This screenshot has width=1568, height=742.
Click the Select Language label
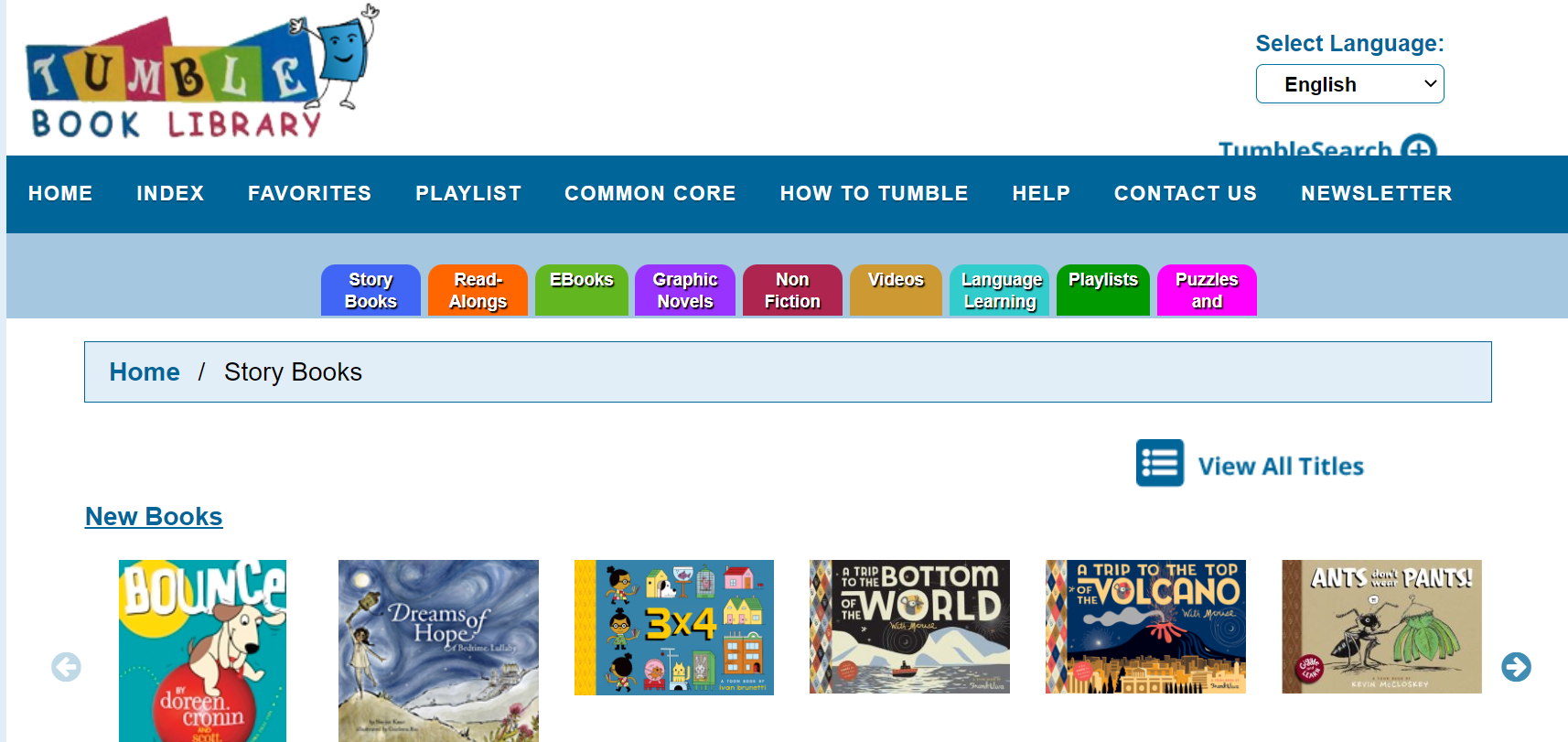(x=1349, y=43)
